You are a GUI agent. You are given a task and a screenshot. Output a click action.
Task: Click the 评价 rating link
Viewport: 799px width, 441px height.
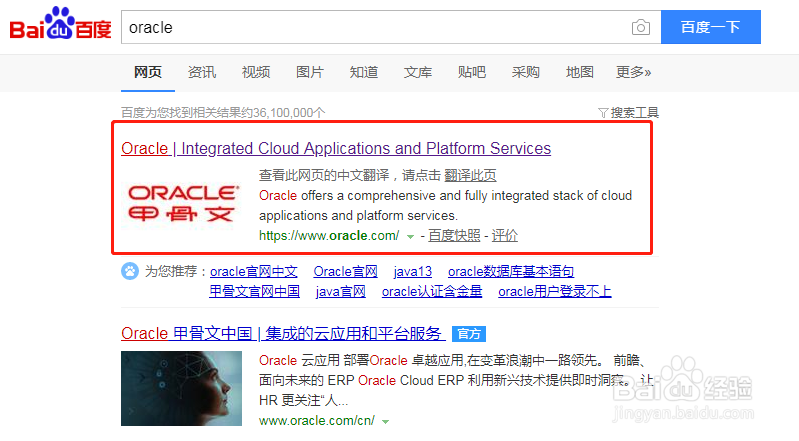504,236
